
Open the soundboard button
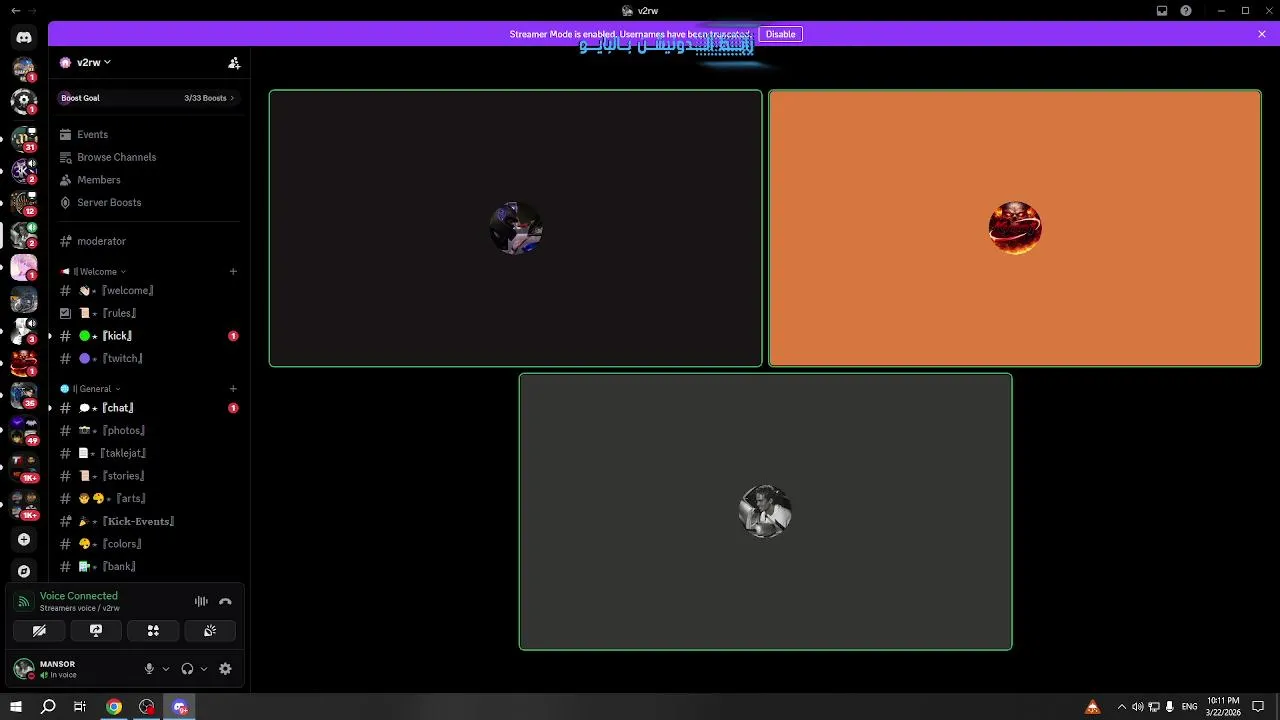point(210,631)
